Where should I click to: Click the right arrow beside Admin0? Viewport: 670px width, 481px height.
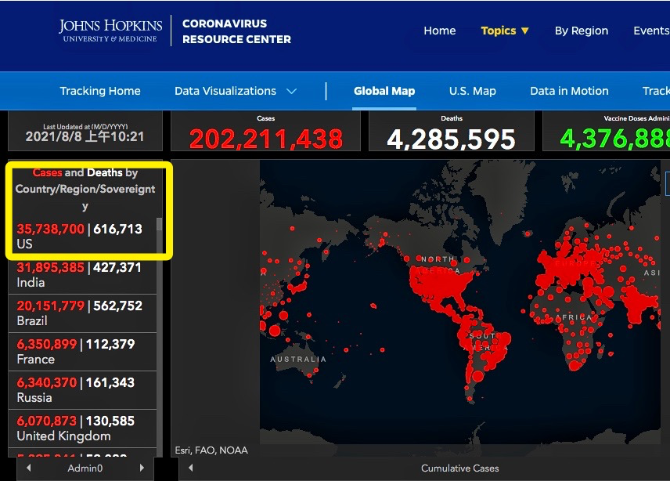pos(142,468)
